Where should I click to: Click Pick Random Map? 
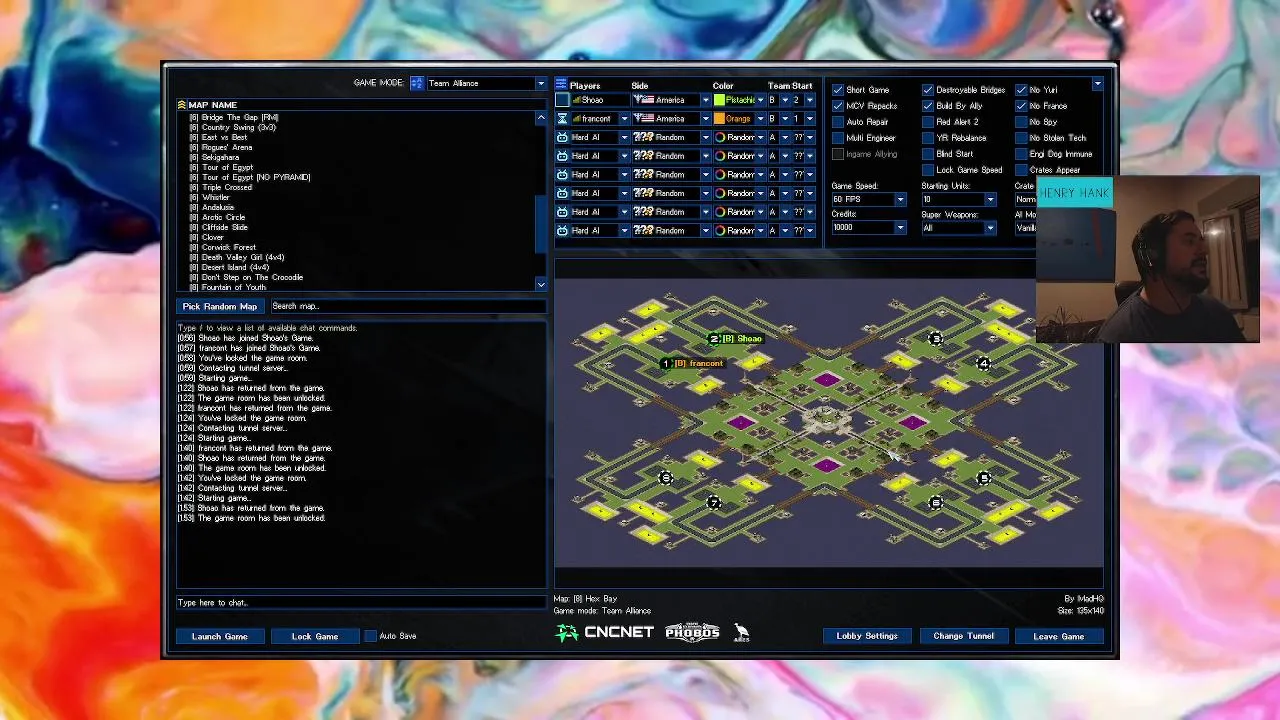[220, 306]
